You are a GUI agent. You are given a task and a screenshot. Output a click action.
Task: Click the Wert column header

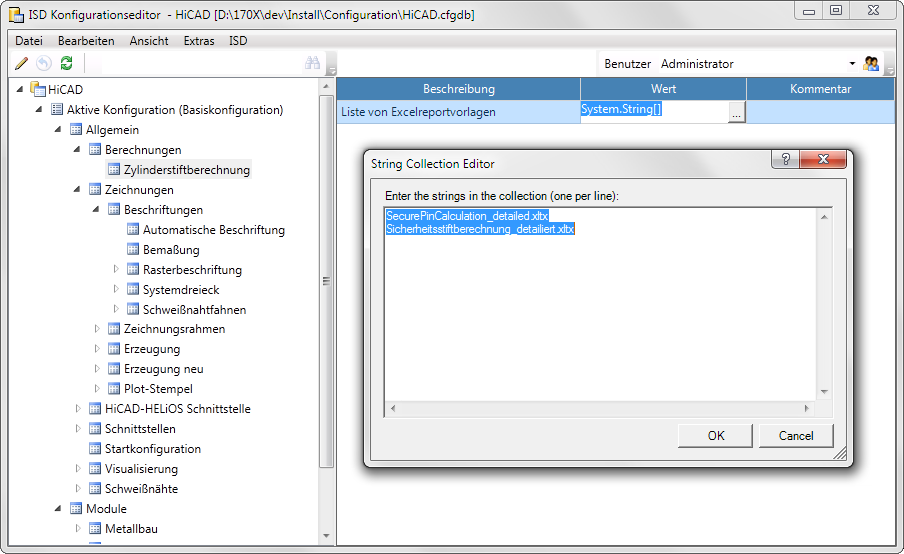click(x=663, y=89)
